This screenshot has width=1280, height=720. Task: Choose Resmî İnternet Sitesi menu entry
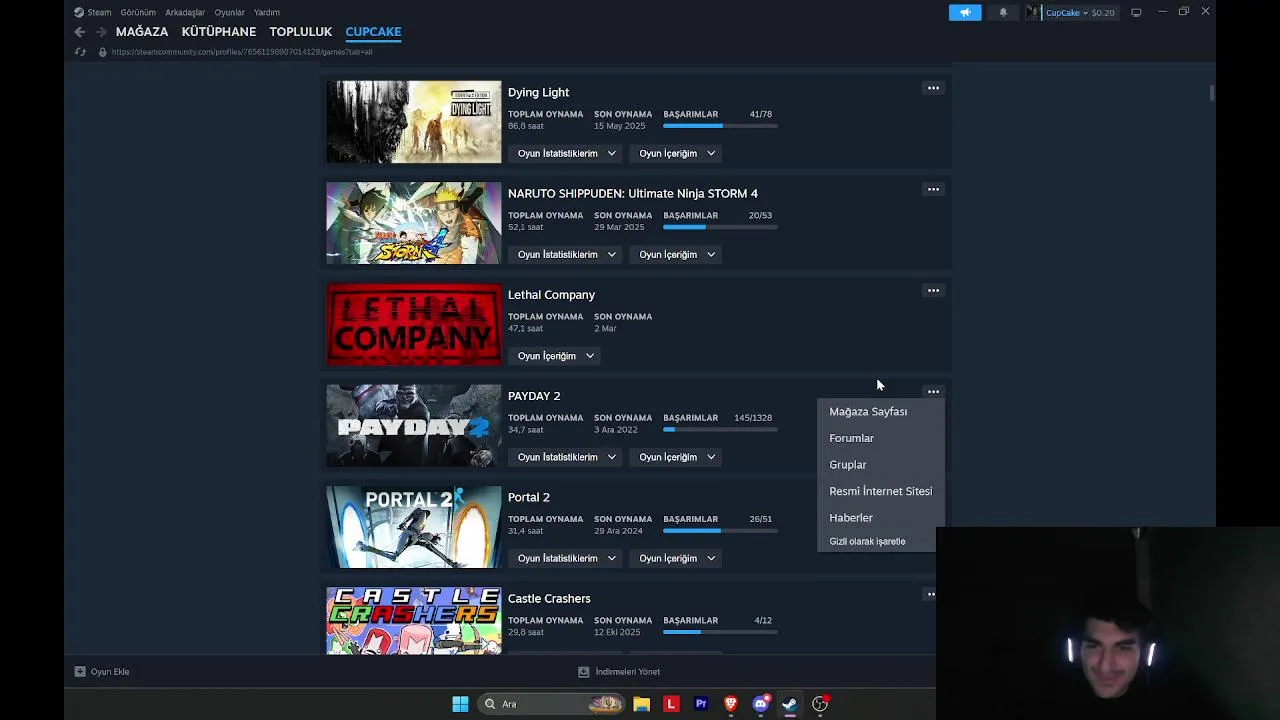[x=880, y=491]
